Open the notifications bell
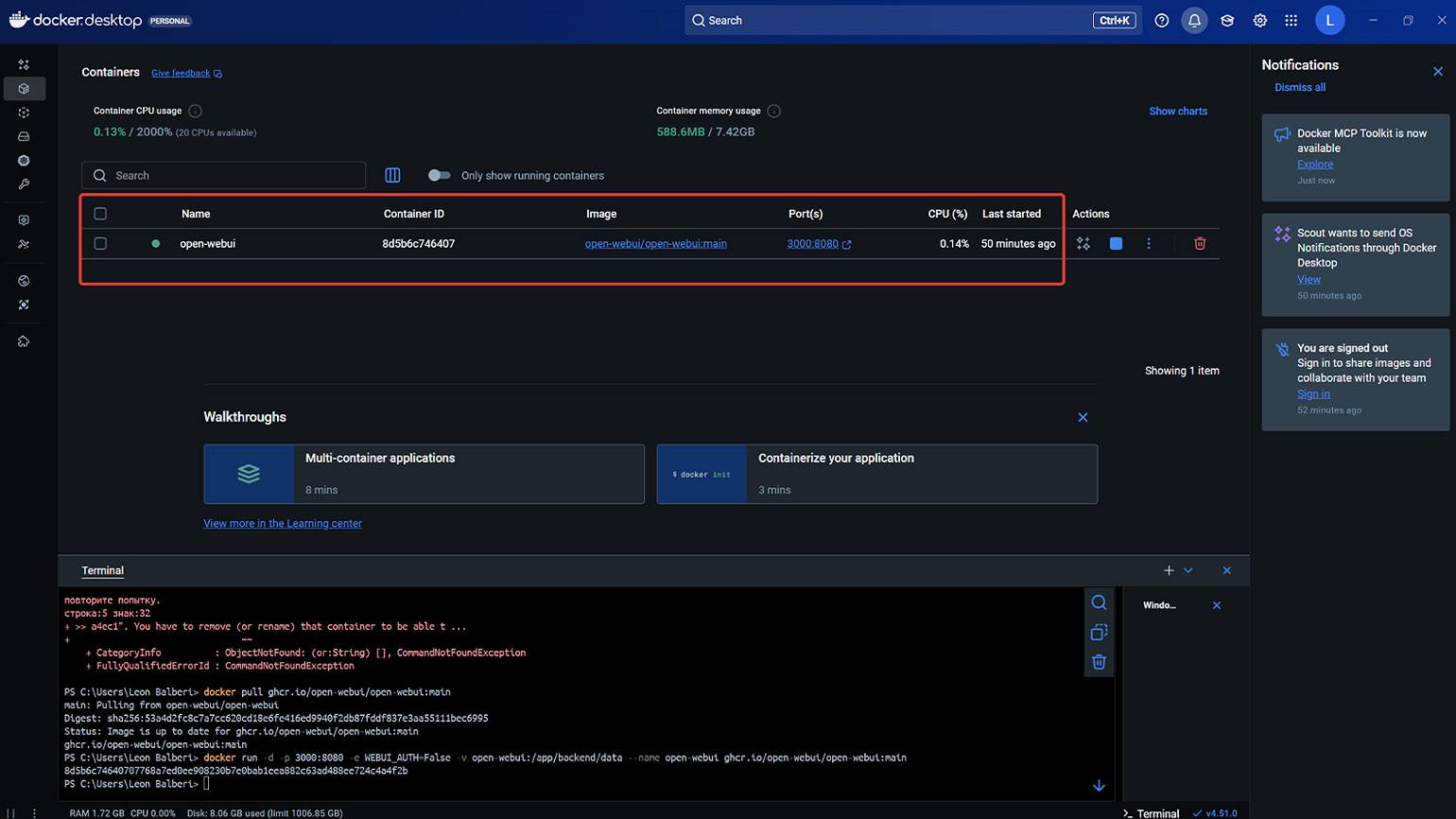This screenshot has width=1456, height=819. [x=1194, y=21]
